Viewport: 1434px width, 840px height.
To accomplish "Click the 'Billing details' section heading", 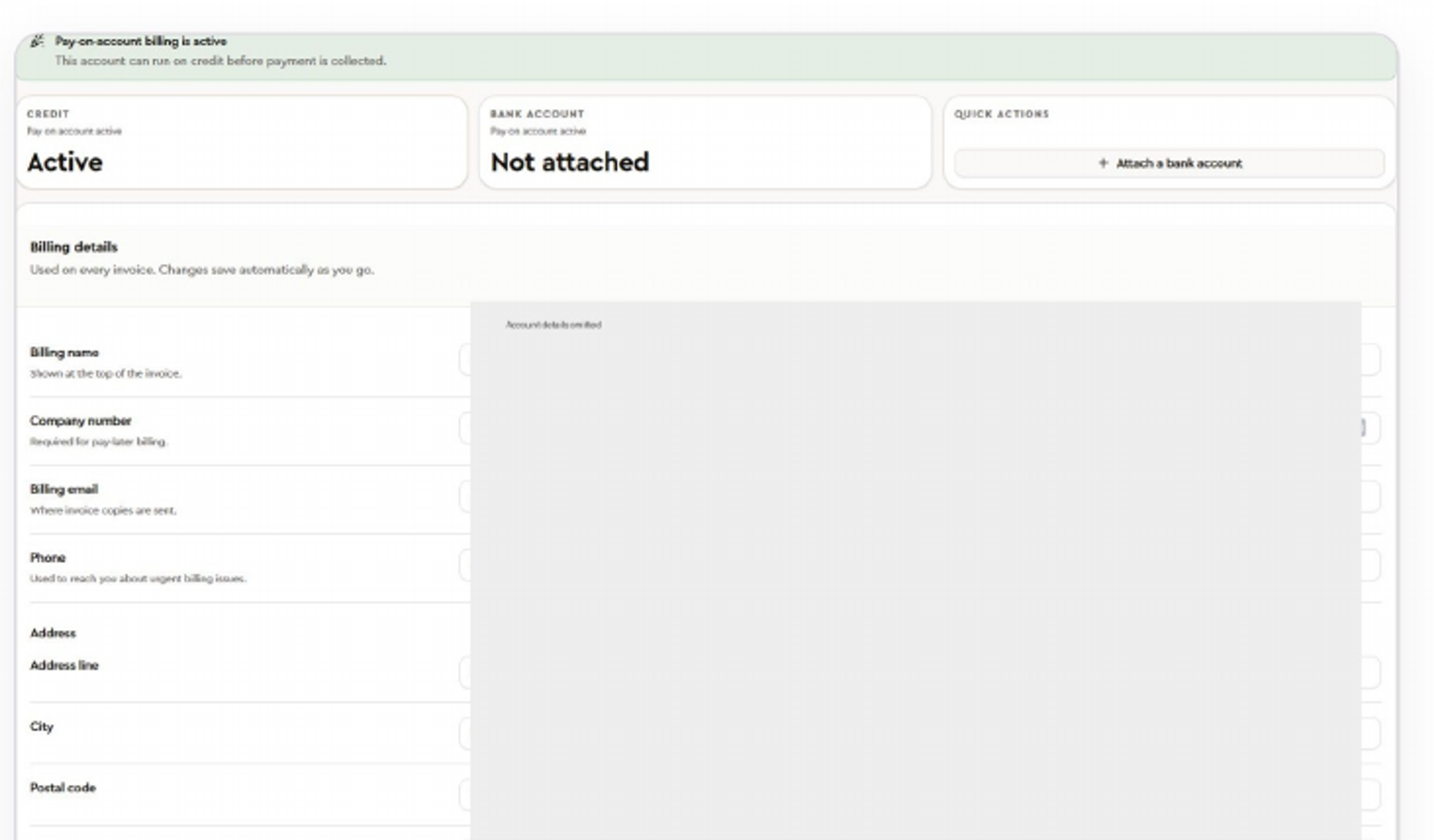I will (74, 247).
